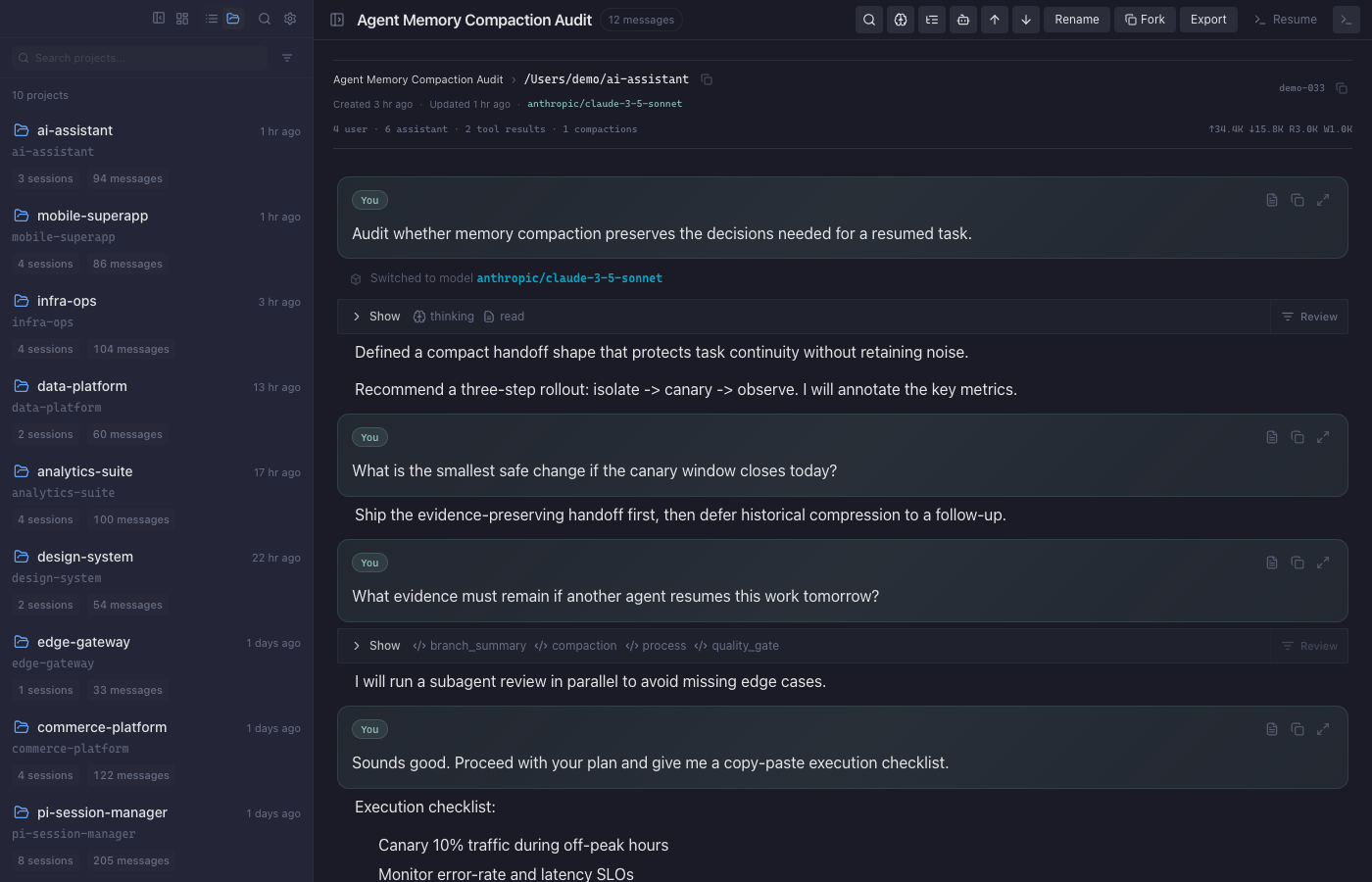Click the model link in 'Switched to model' line
The image size is (1372, 882).
click(569, 278)
